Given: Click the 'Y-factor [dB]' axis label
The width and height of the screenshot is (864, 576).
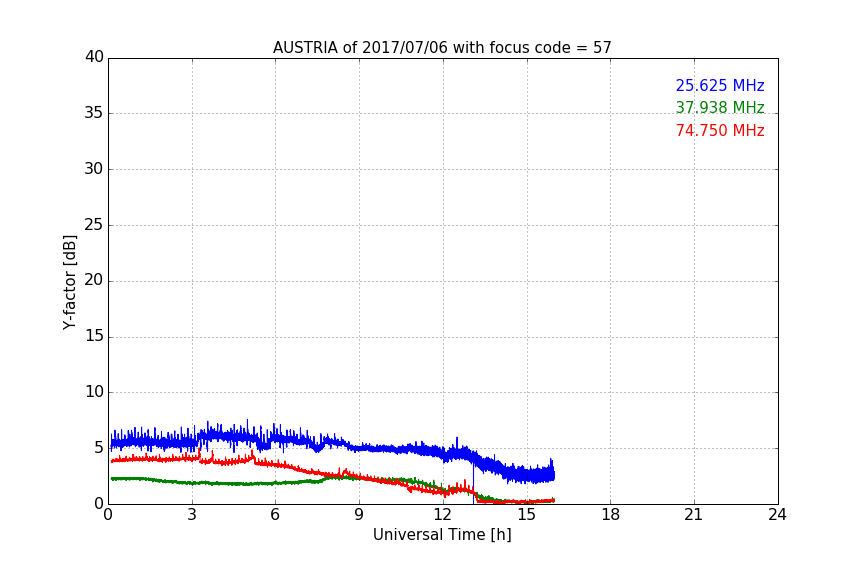Looking at the screenshot, I should 69,283.
